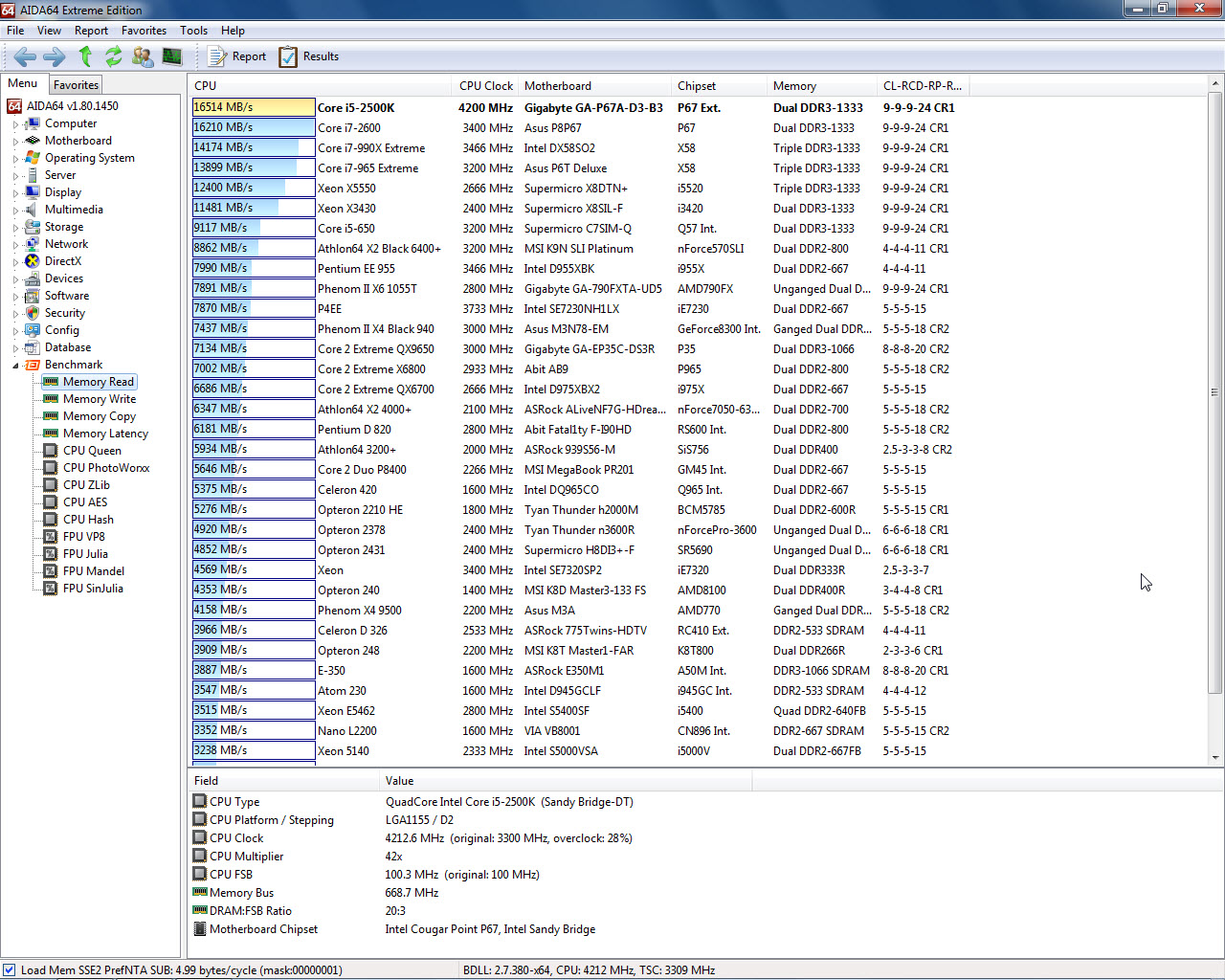This screenshot has width=1225, height=980.
Task: Sort by the Chipset column header
Action: (719, 86)
